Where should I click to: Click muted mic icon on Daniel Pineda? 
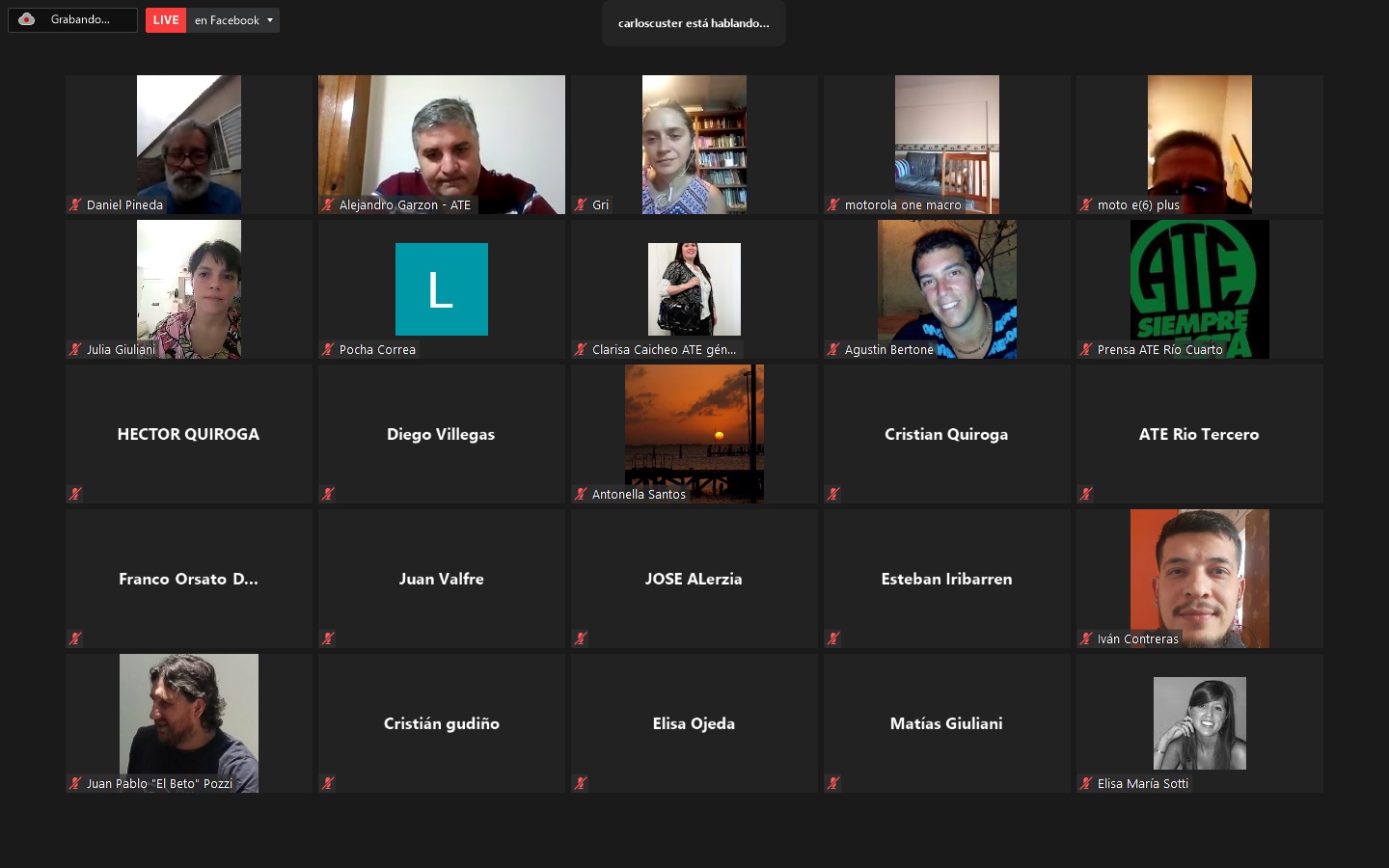point(75,204)
